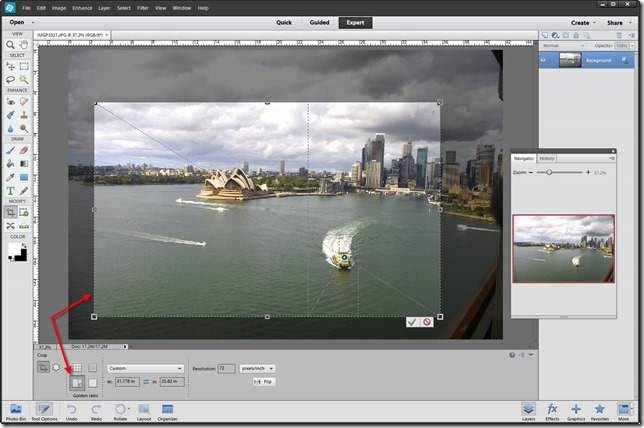
Task: Hide the Background layer eye icon
Action: [x=543, y=60]
